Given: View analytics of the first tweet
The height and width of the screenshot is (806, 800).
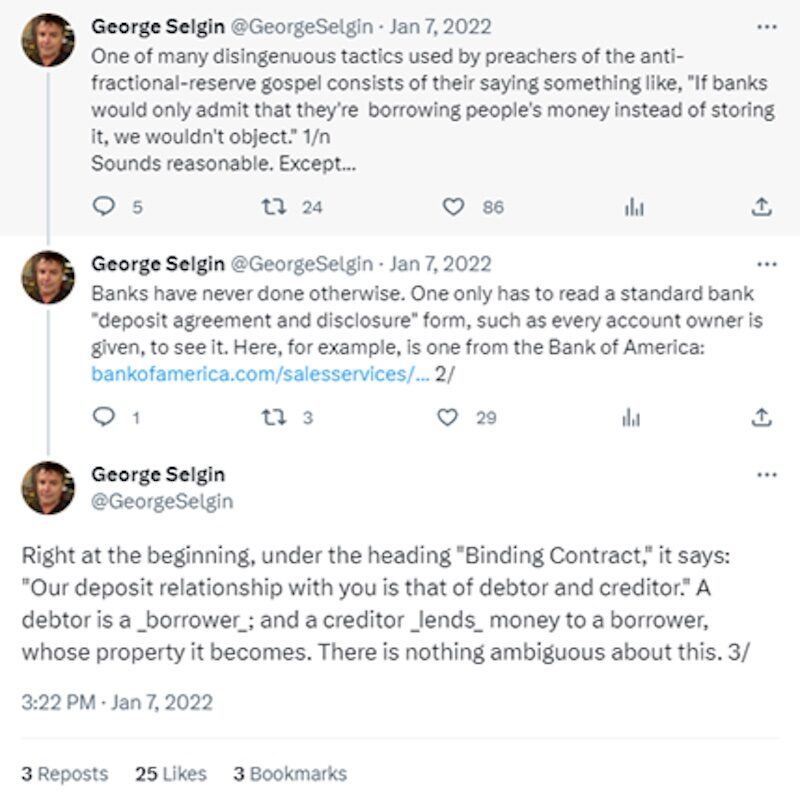Looking at the screenshot, I should click(x=634, y=207).
